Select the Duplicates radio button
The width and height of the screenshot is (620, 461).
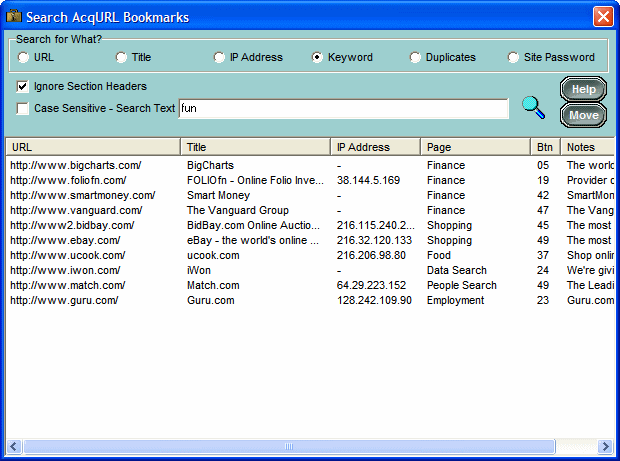pyautogui.click(x=415, y=57)
